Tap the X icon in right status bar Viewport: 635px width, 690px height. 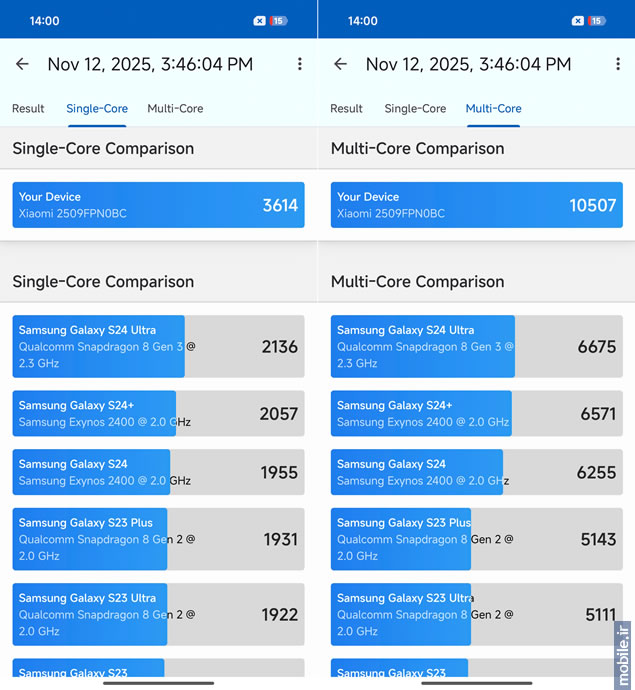point(578,21)
